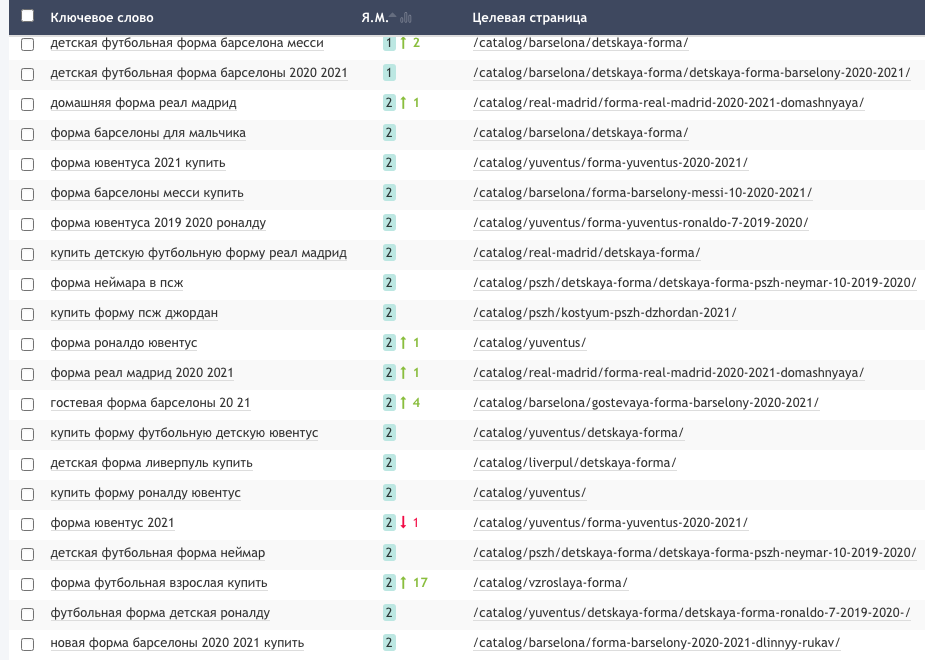This screenshot has width=925, height=660.
Task: Open keyword 'детская футбольная форма неймар'
Action: 158,553
